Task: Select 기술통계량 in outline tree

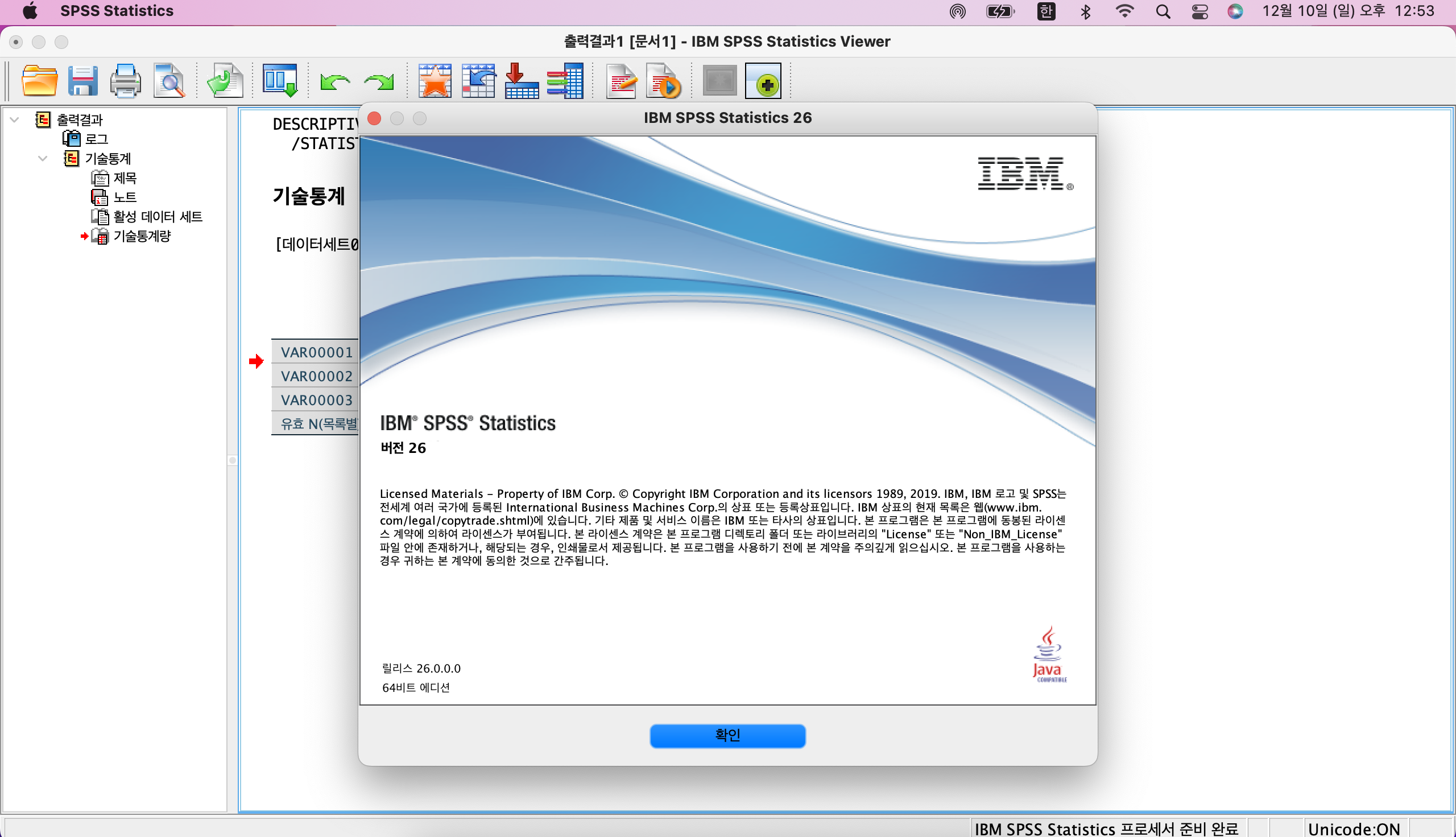Action: pyautogui.click(x=142, y=236)
